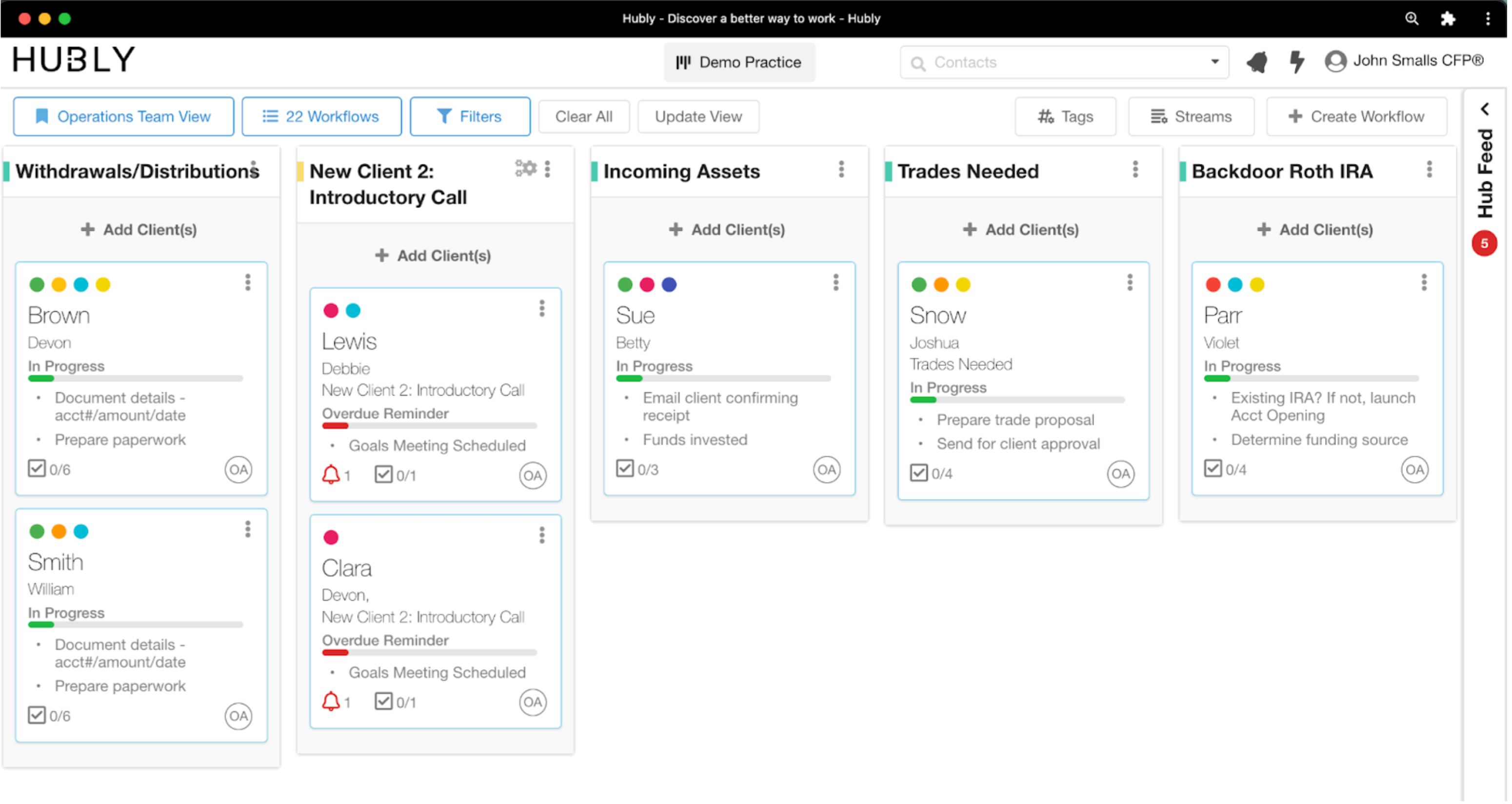Toggle task checkbox 0/3 on Sue card

[x=624, y=469]
